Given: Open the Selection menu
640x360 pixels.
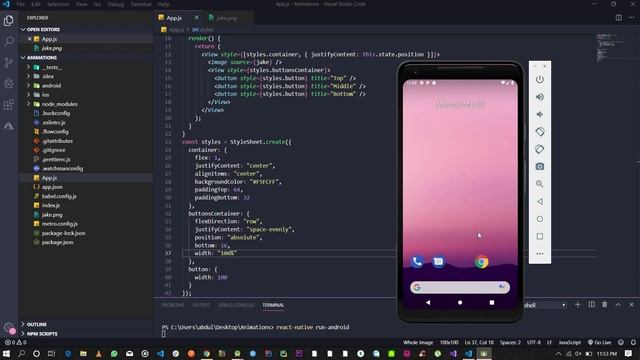Looking at the screenshot, I should tap(58, 4).
